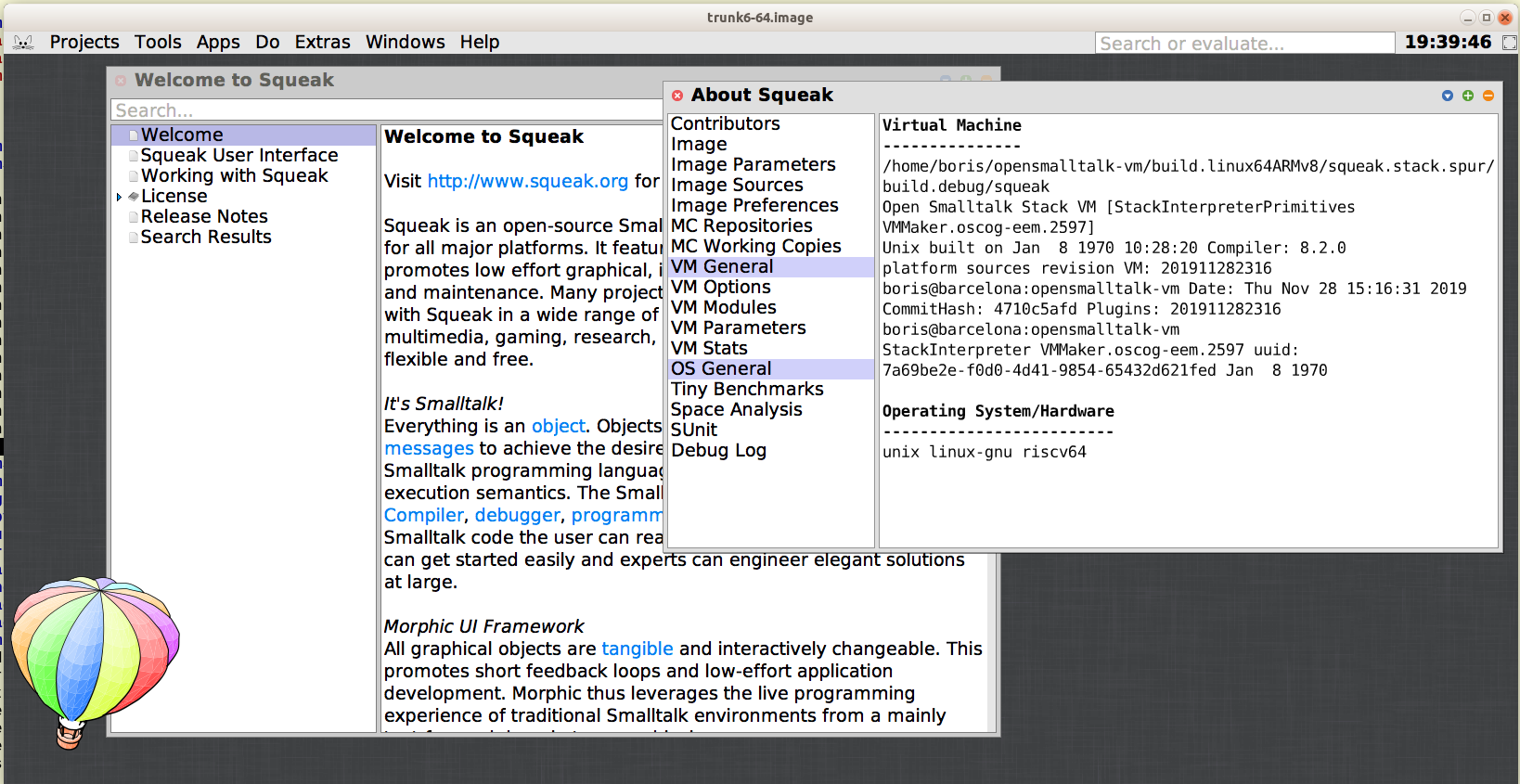The image size is (1520, 784).
Task: Follow the 'tangible' link
Action: tap(638, 649)
